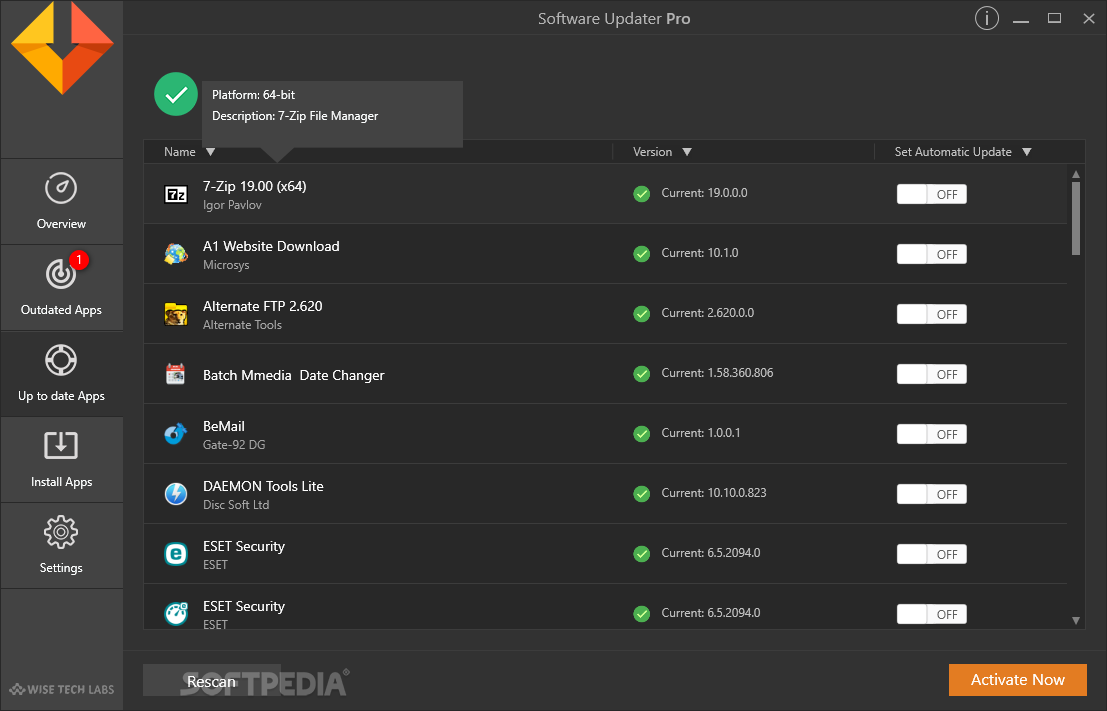The image size is (1107, 711).
Task: Go to the Up to date Apps label
Action: 61,396
